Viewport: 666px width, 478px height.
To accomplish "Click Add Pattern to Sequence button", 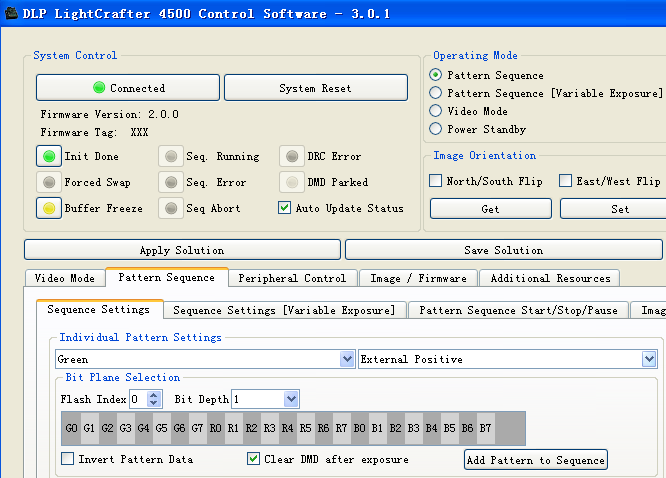I will pos(536,460).
